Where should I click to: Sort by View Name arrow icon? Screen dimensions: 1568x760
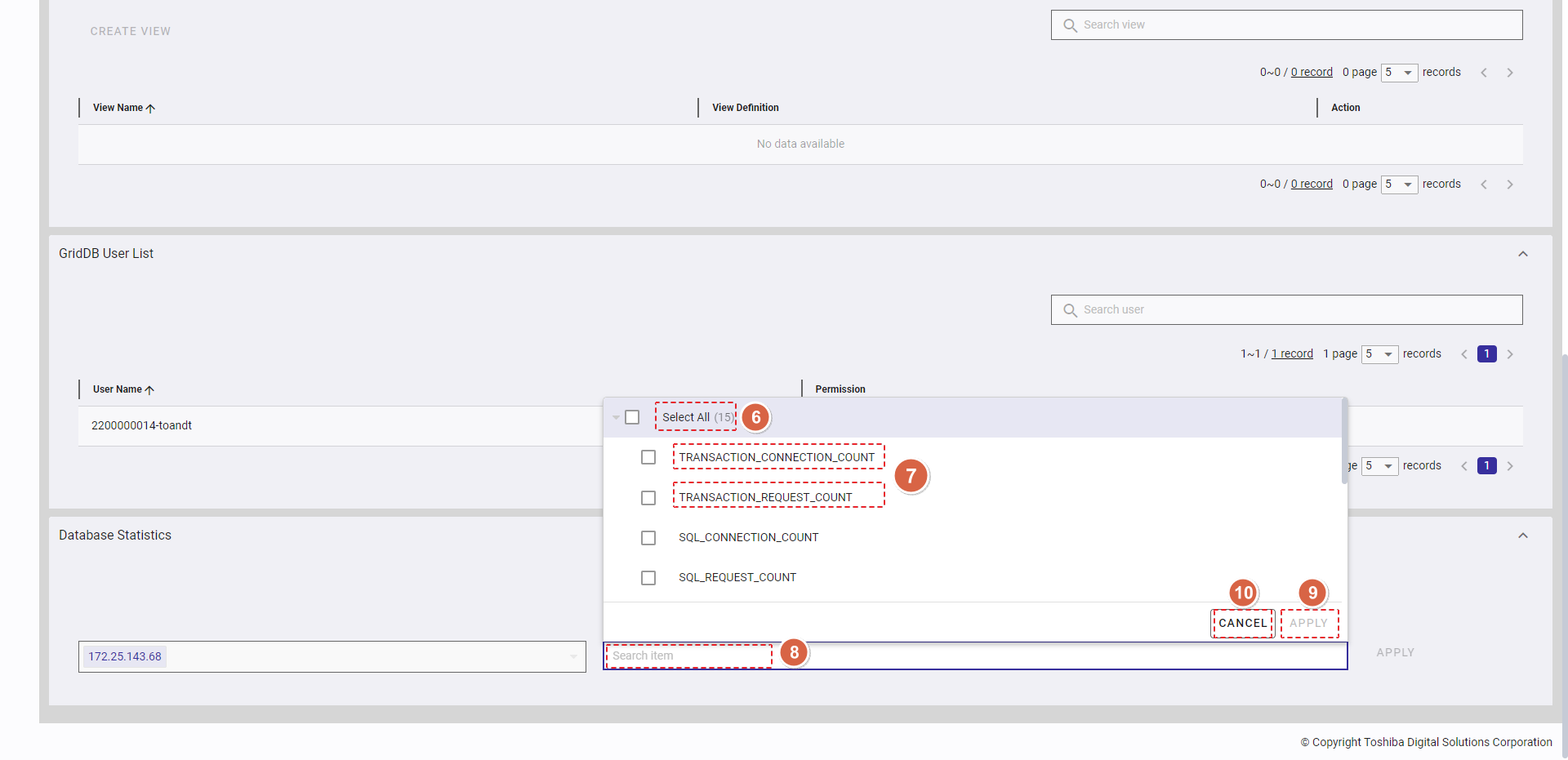tap(150, 109)
